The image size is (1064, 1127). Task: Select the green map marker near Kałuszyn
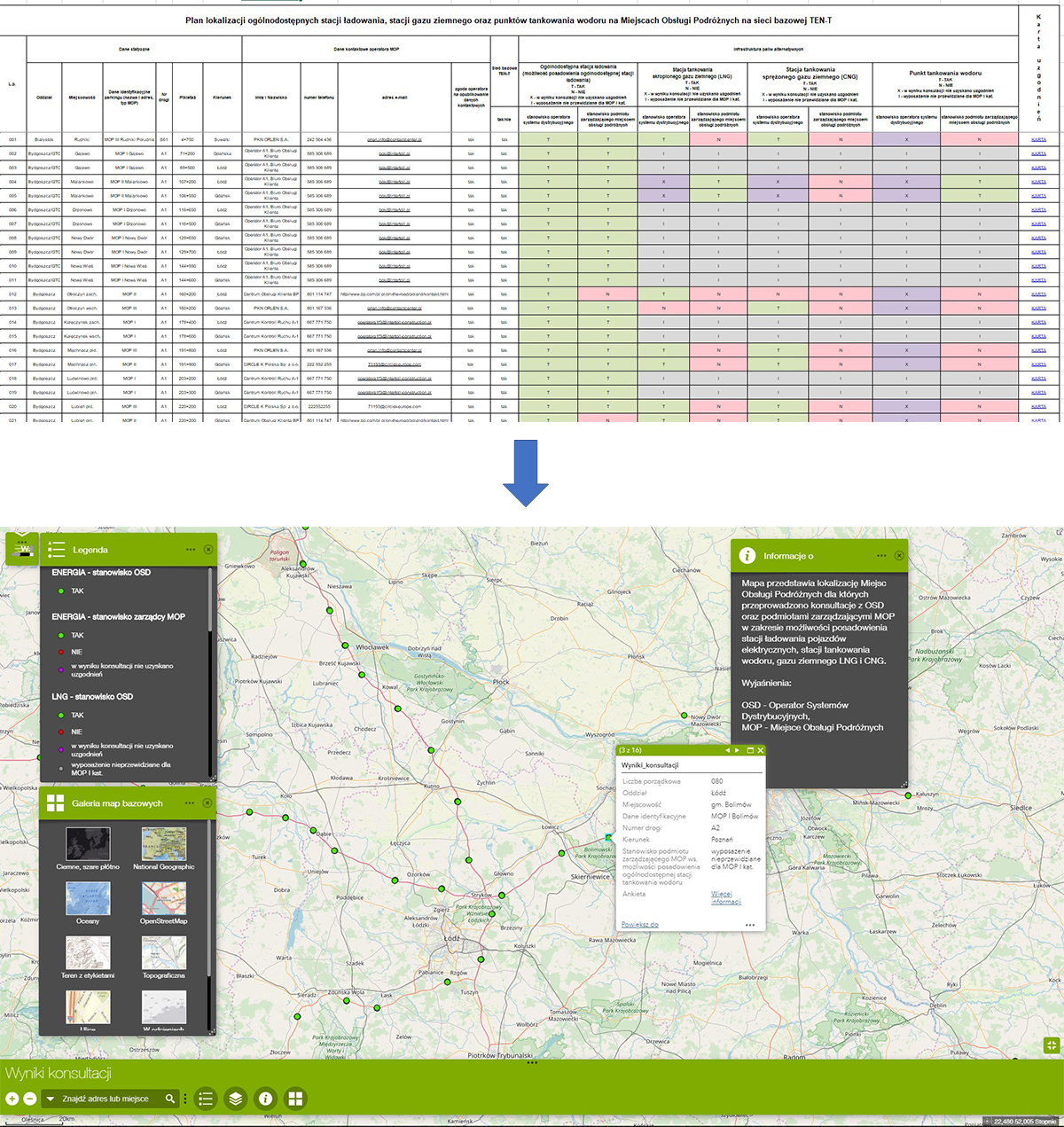pos(908,795)
